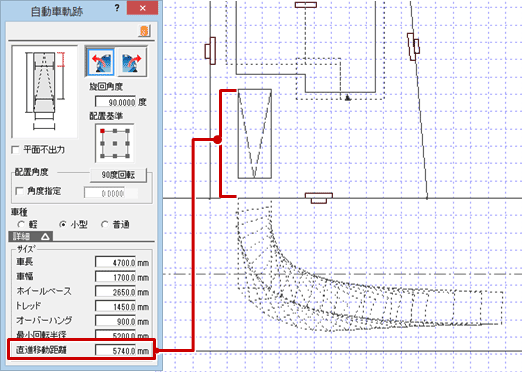This screenshot has height=372, width=522.
Task: Select the 普通 vehicle type radio
Action: point(105,225)
